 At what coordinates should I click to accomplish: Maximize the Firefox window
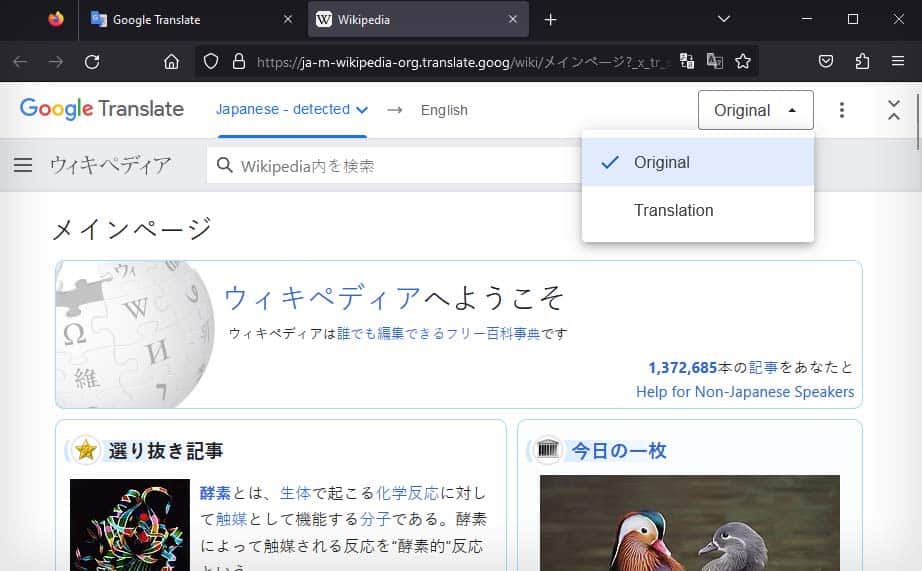(853, 19)
